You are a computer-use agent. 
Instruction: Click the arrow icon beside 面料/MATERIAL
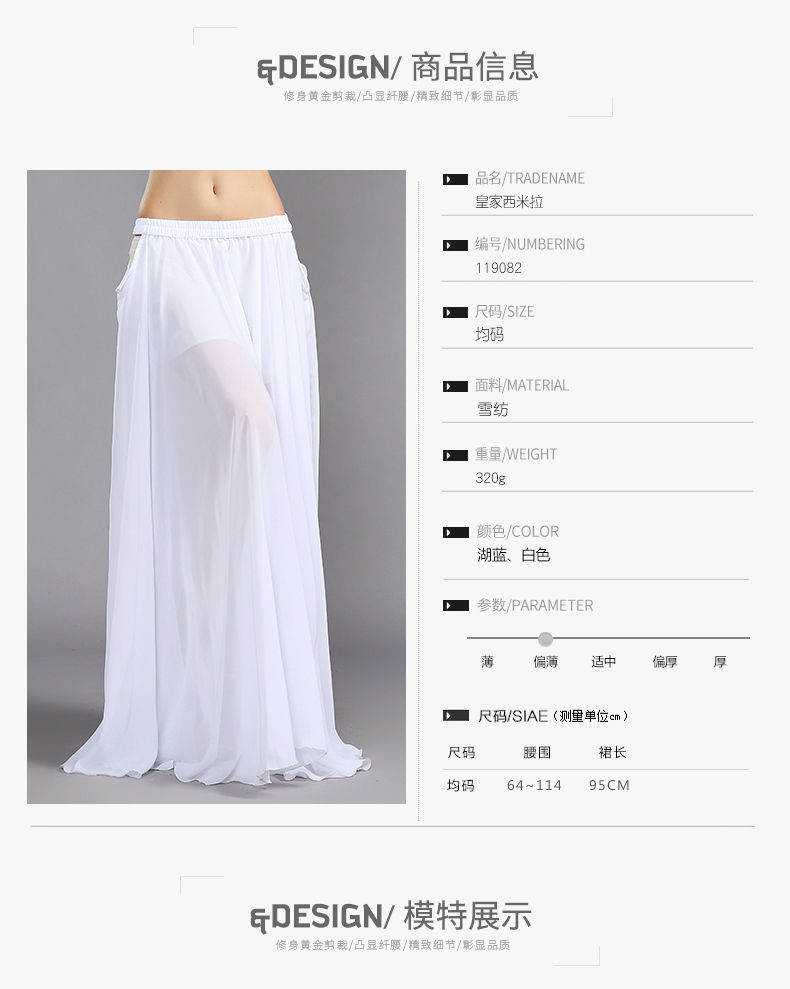455,386
